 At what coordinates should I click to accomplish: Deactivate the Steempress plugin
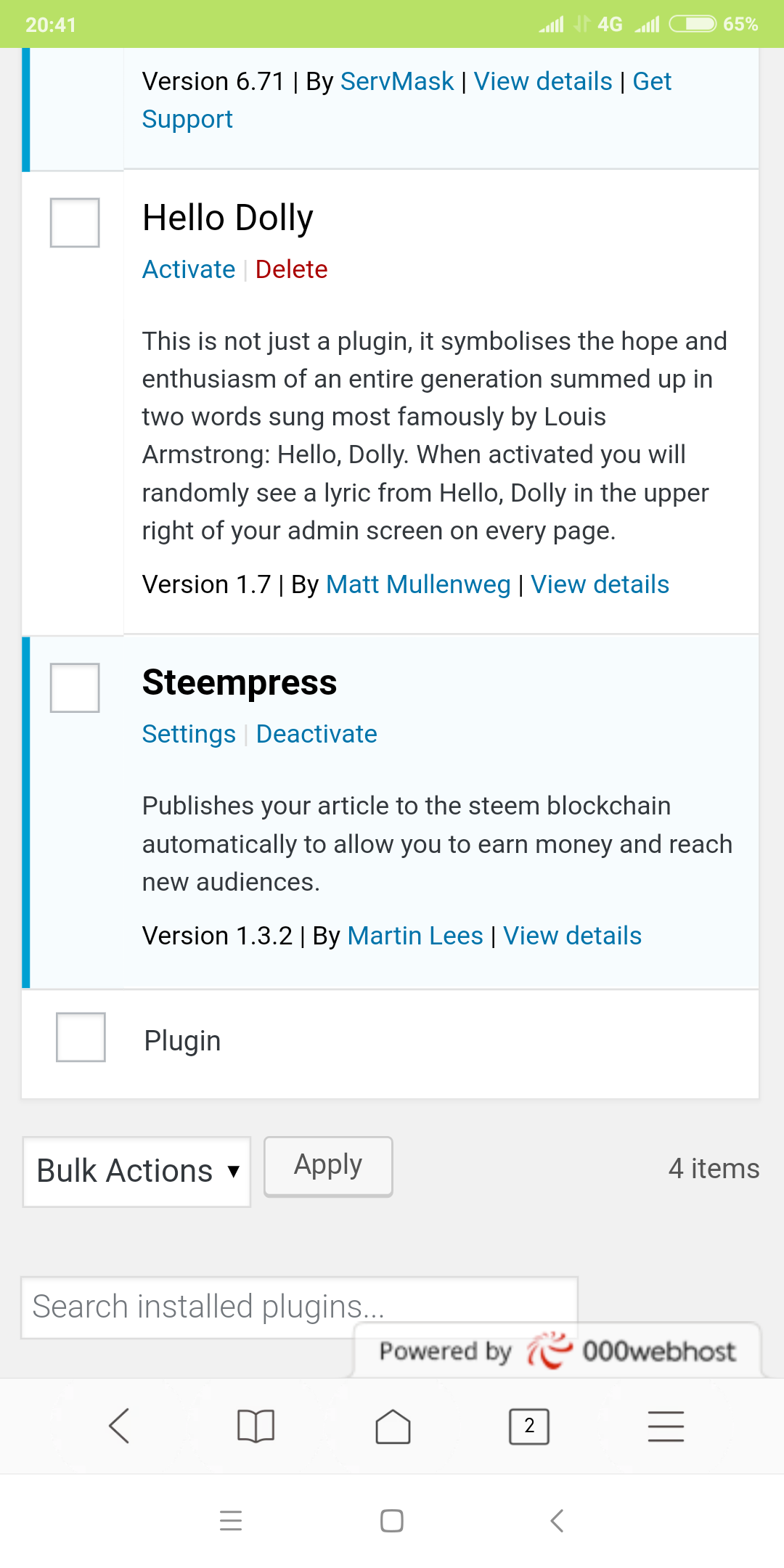tap(317, 734)
